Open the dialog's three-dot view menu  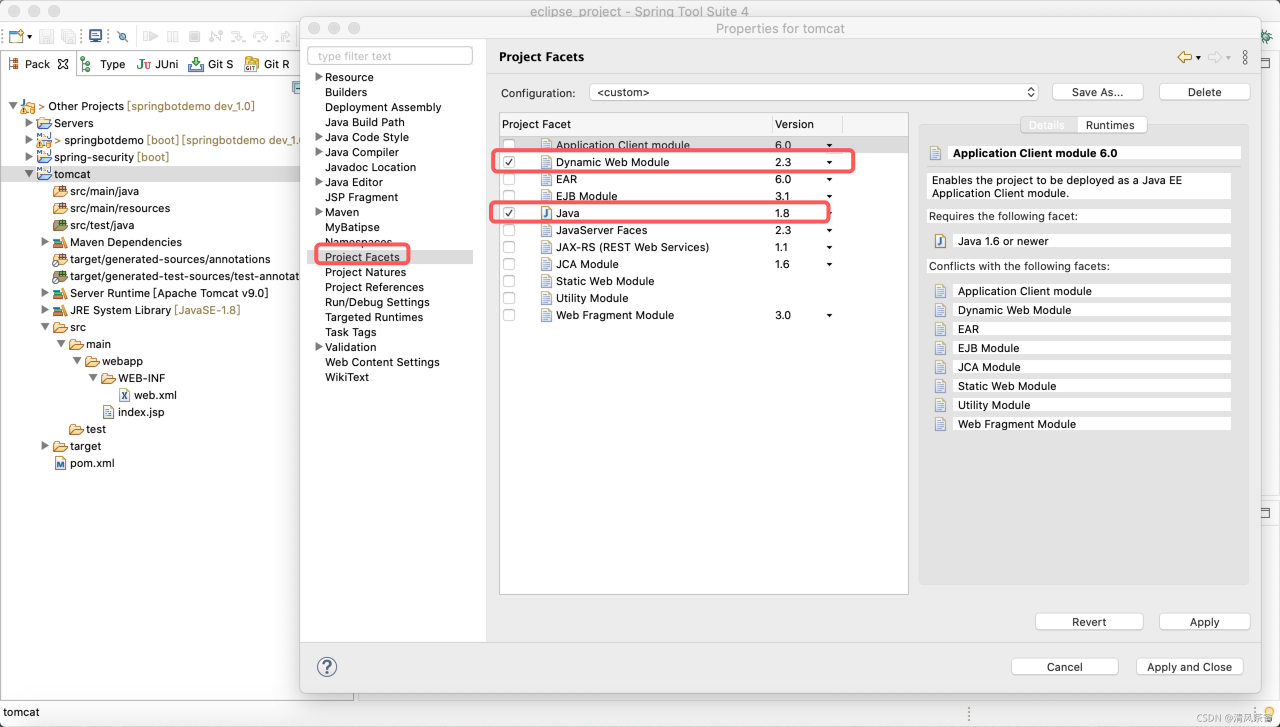1245,57
